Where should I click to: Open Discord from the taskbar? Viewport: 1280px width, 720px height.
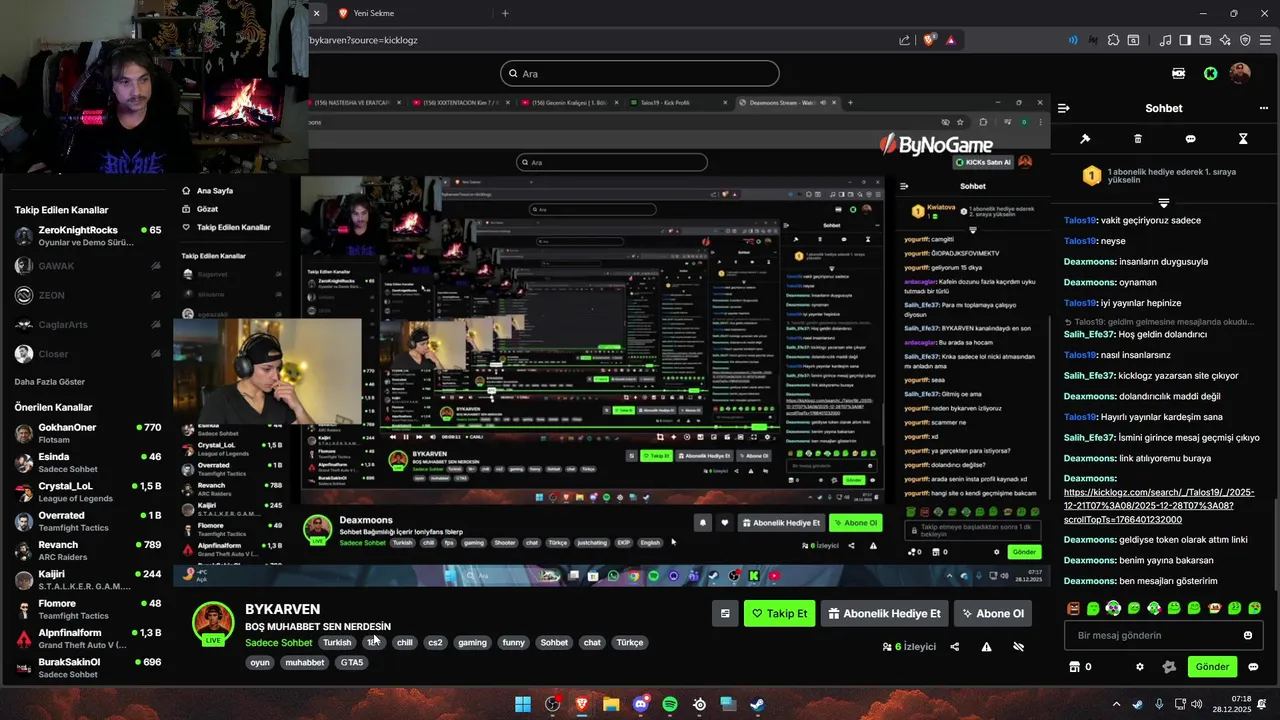coord(640,704)
